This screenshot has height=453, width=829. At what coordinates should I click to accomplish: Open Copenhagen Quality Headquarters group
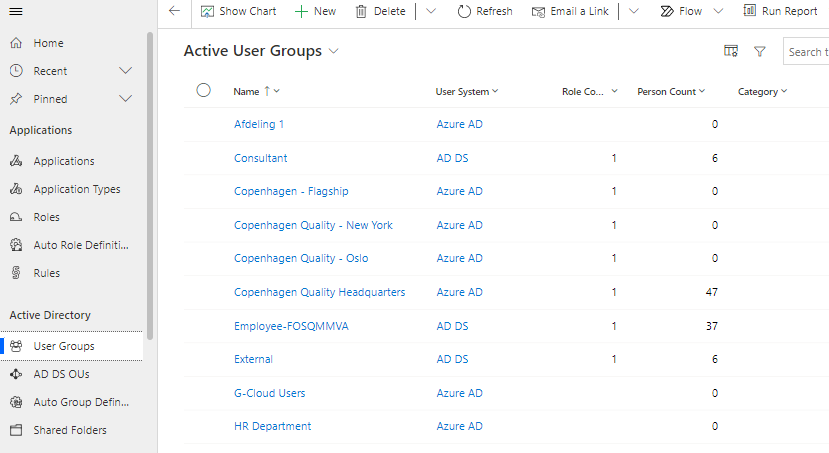coord(319,292)
